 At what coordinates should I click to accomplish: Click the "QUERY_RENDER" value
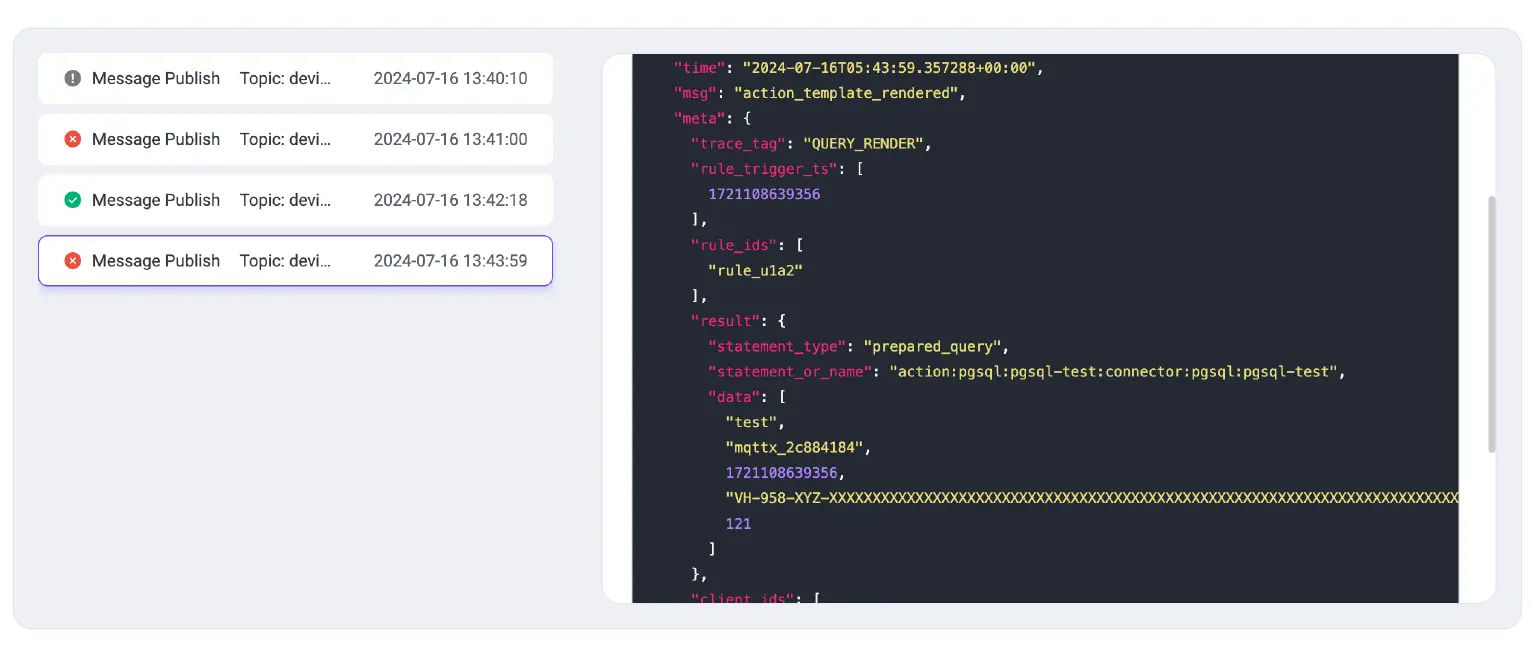coord(863,144)
